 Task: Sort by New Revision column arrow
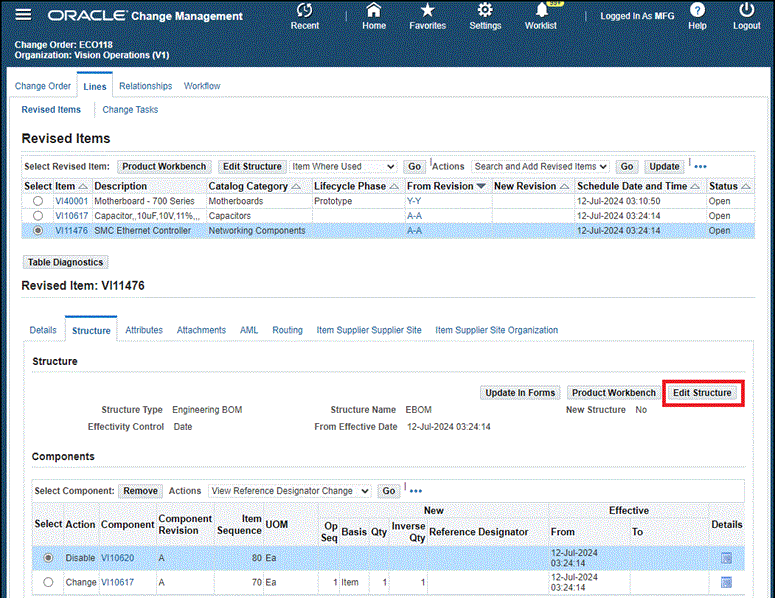point(564,186)
